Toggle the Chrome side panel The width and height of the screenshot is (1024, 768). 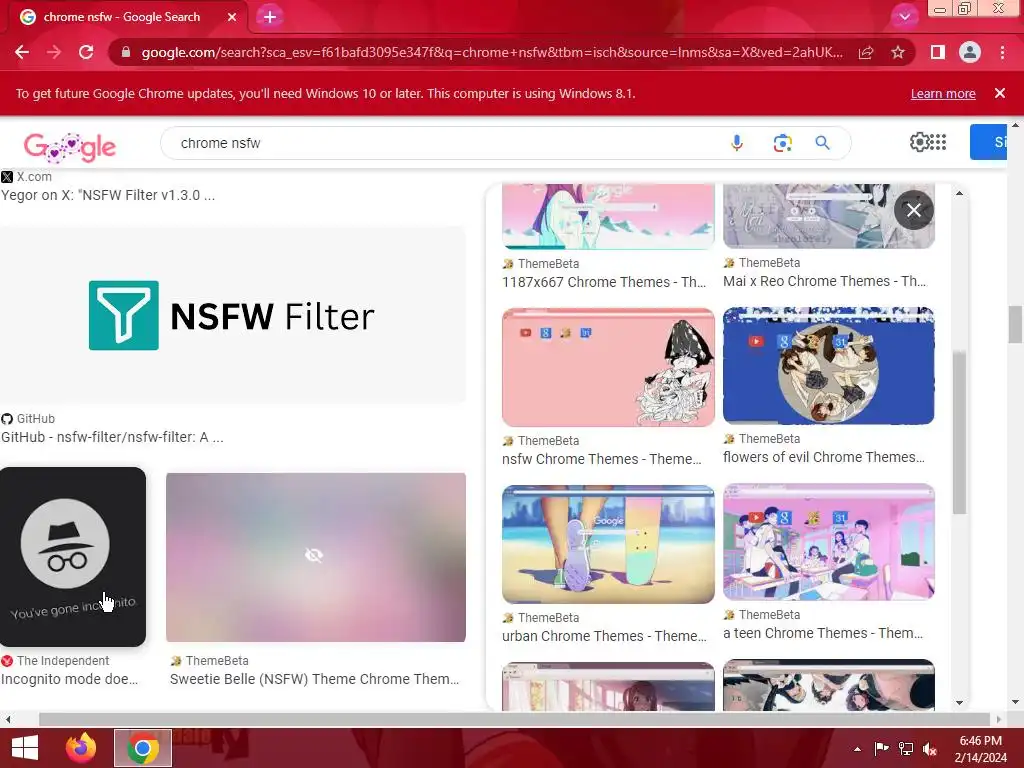pos(937,52)
